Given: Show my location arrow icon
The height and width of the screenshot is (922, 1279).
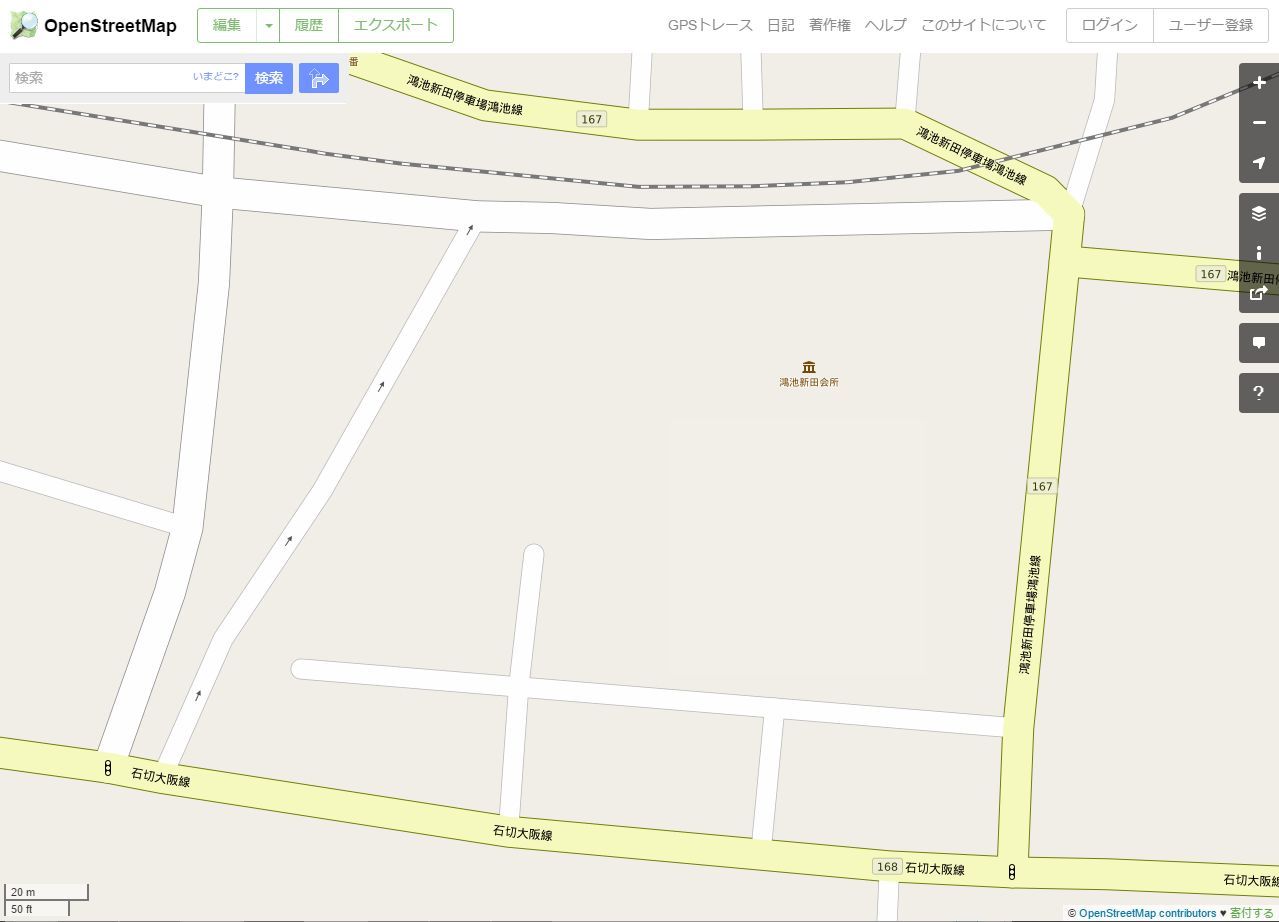Looking at the screenshot, I should 1259,163.
